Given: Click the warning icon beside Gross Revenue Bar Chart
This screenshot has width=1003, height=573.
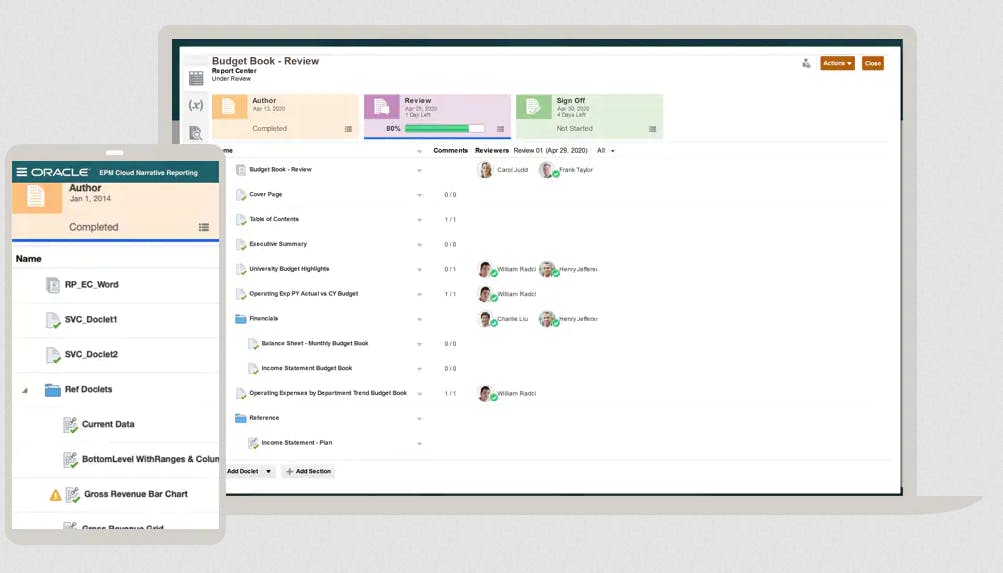Looking at the screenshot, I should pyautogui.click(x=56, y=495).
